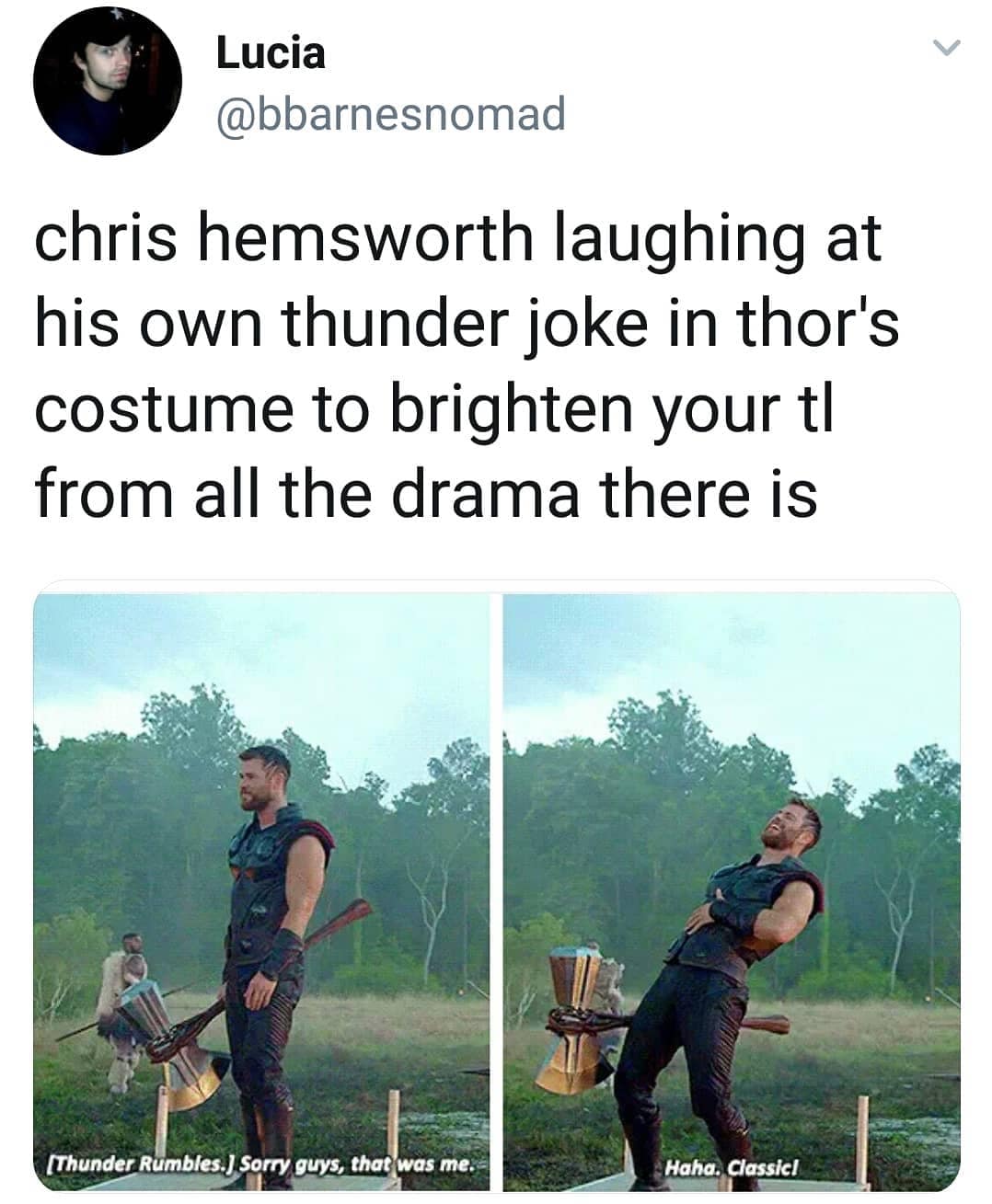The image size is (992, 1204).
Task: Expand the tweet options chevron arrow
Action: click(946, 47)
